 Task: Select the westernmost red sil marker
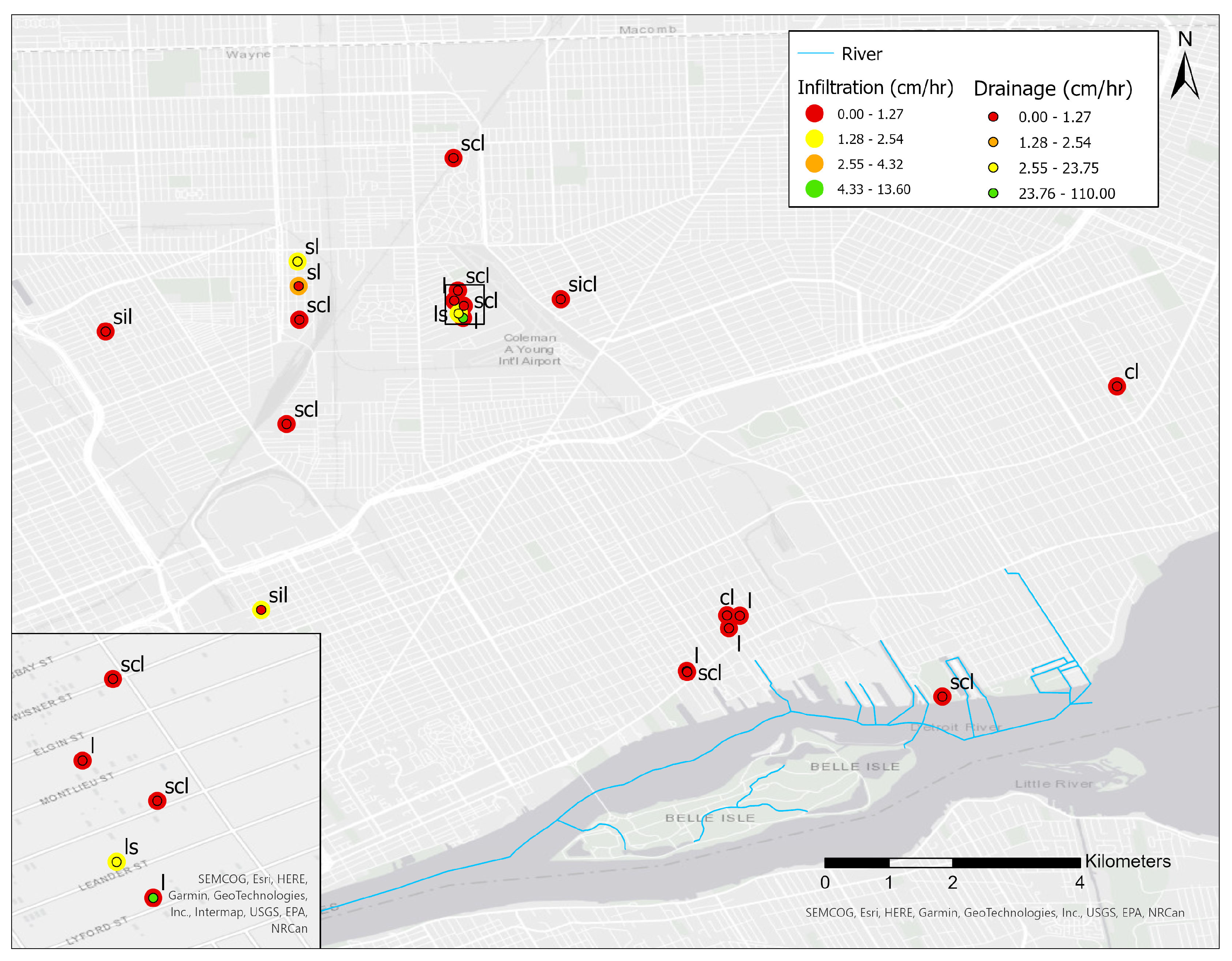pos(106,331)
